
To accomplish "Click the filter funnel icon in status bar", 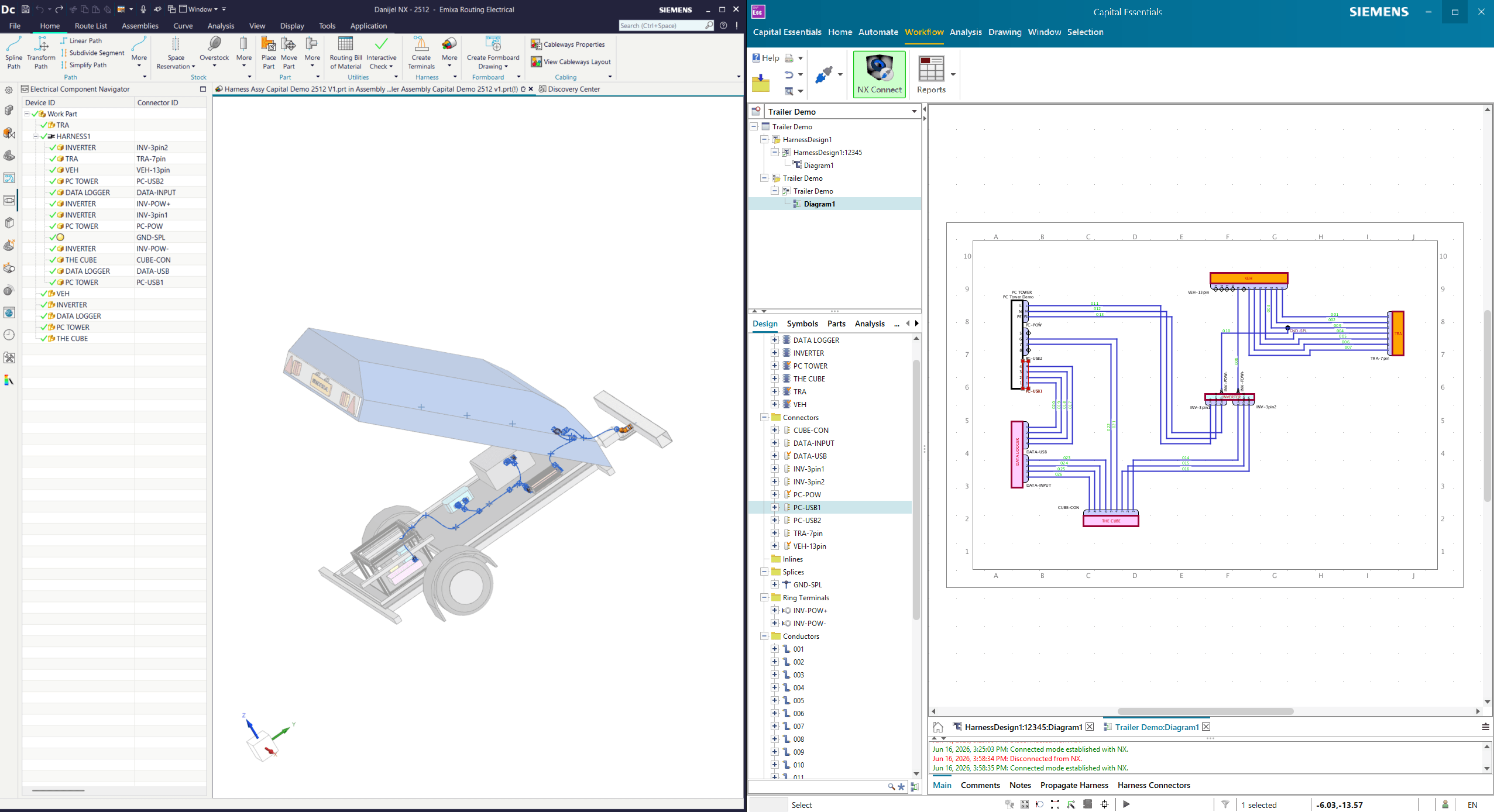I will tap(1225, 804).
